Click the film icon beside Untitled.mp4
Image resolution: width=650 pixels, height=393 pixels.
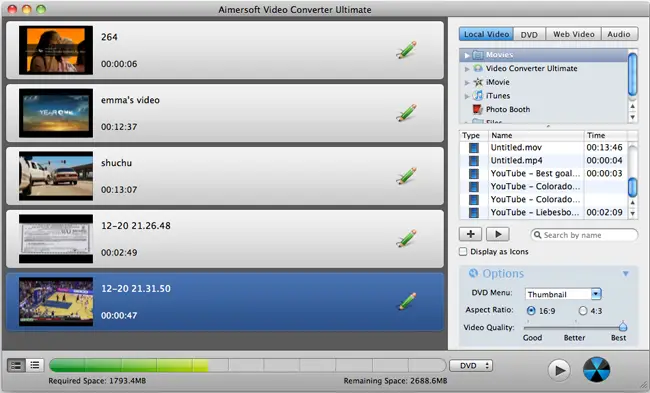pos(473,160)
